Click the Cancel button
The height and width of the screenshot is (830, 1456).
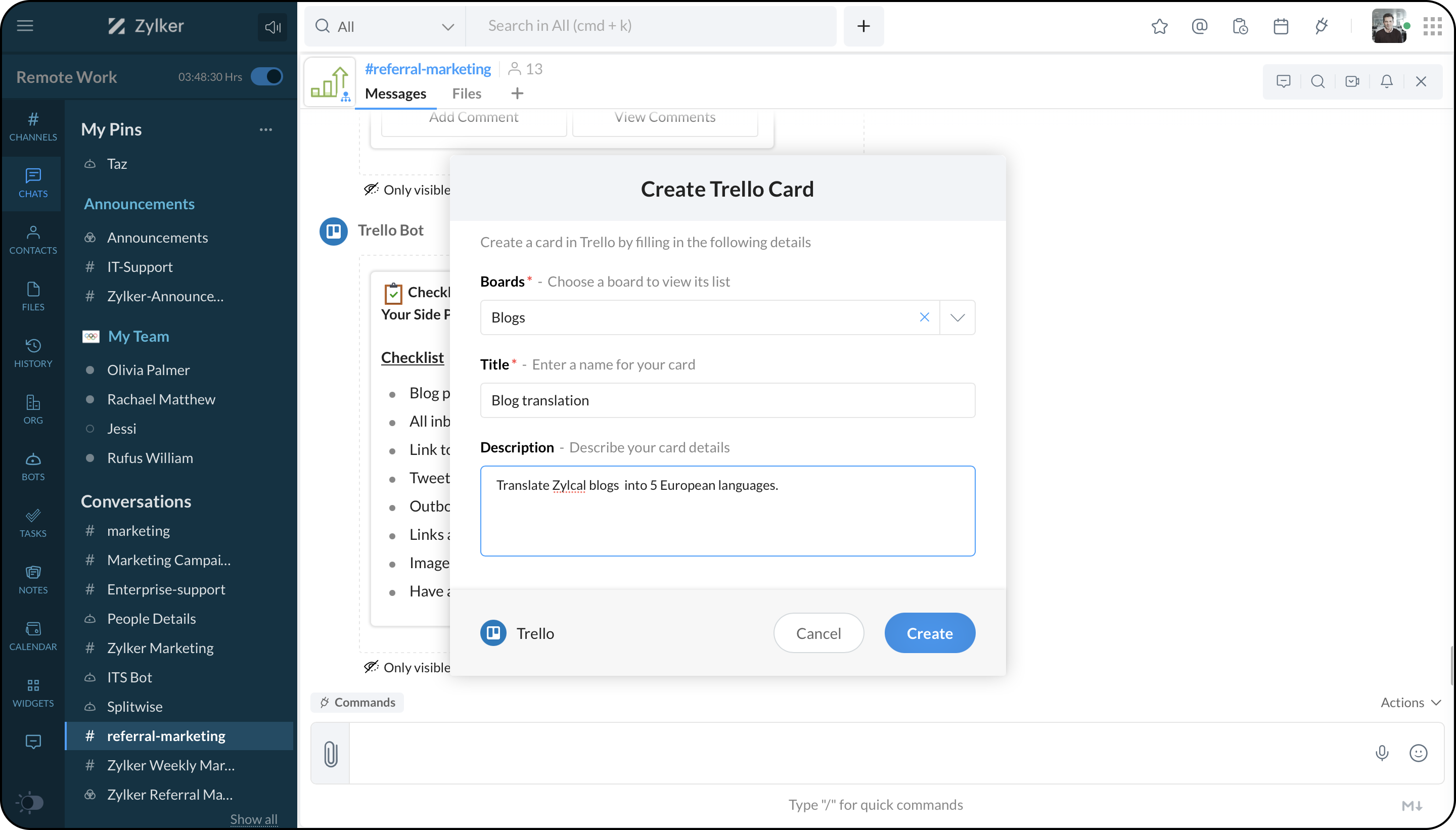pos(818,633)
